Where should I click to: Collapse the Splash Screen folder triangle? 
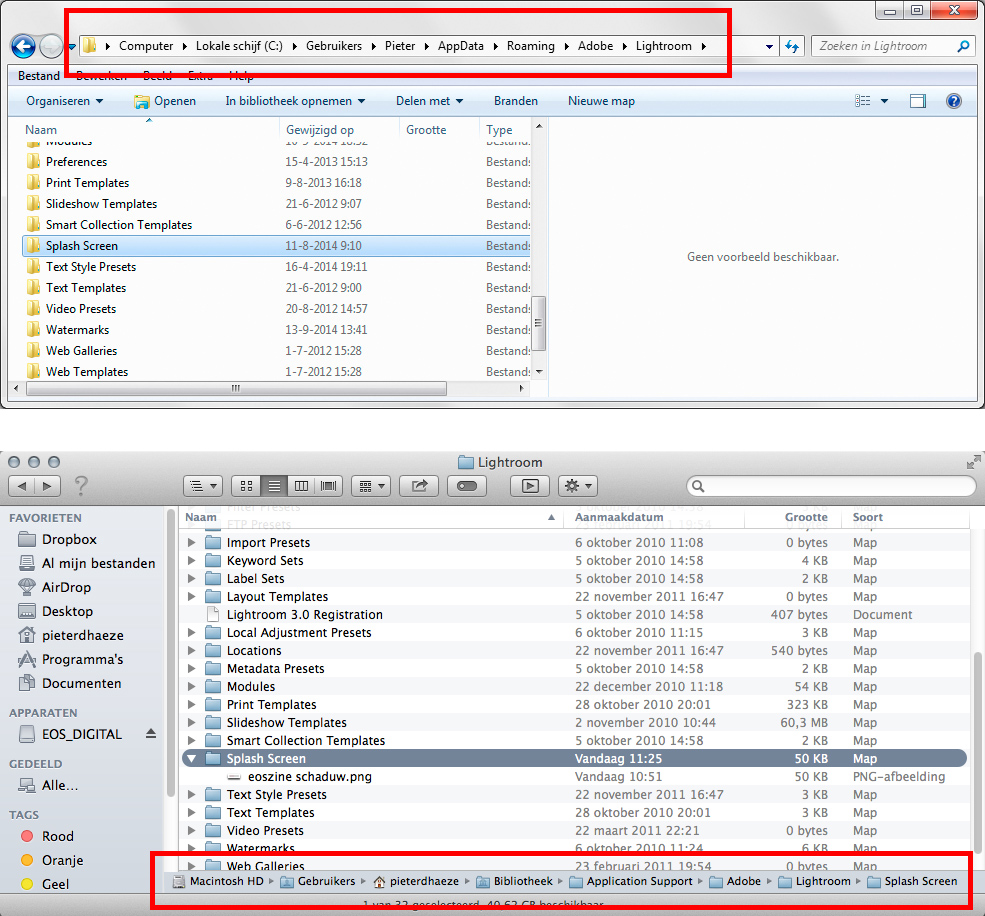click(191, 759)
